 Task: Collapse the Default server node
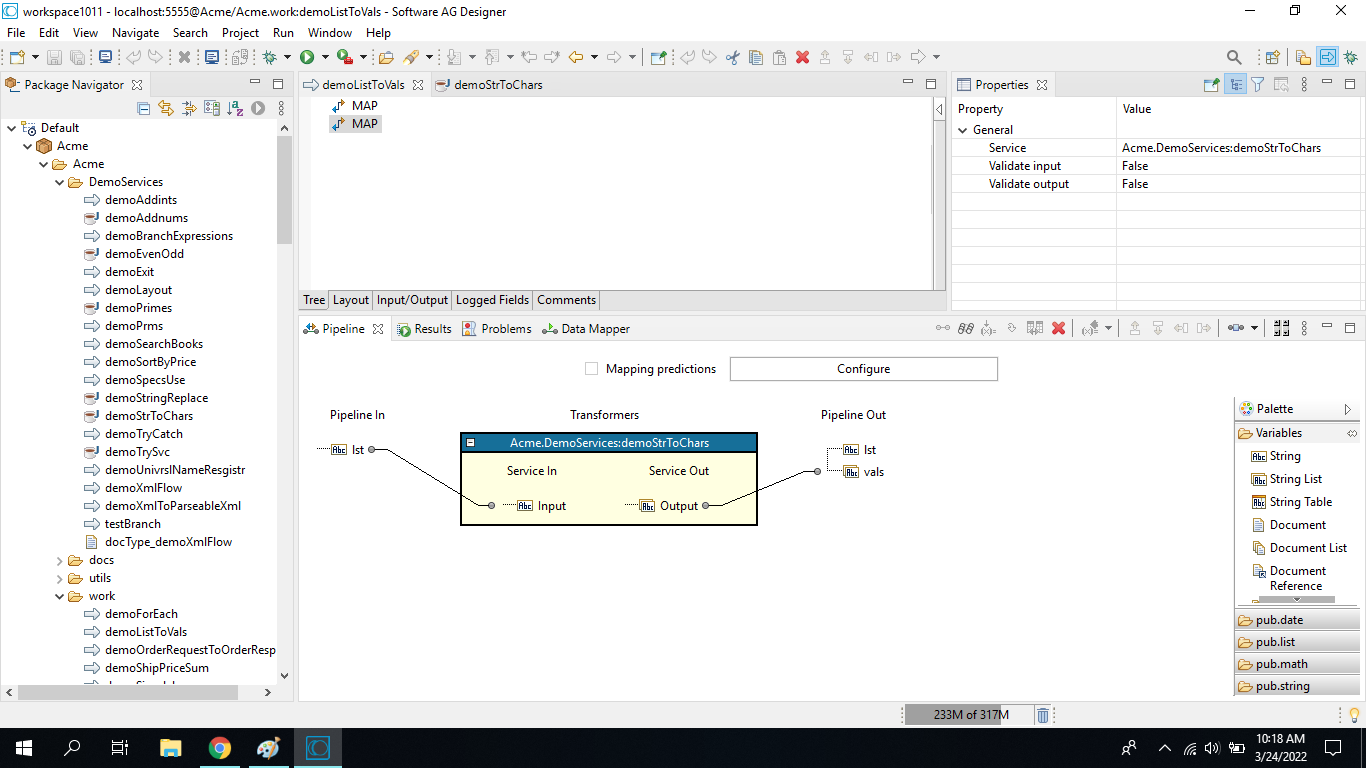(11, 128)
